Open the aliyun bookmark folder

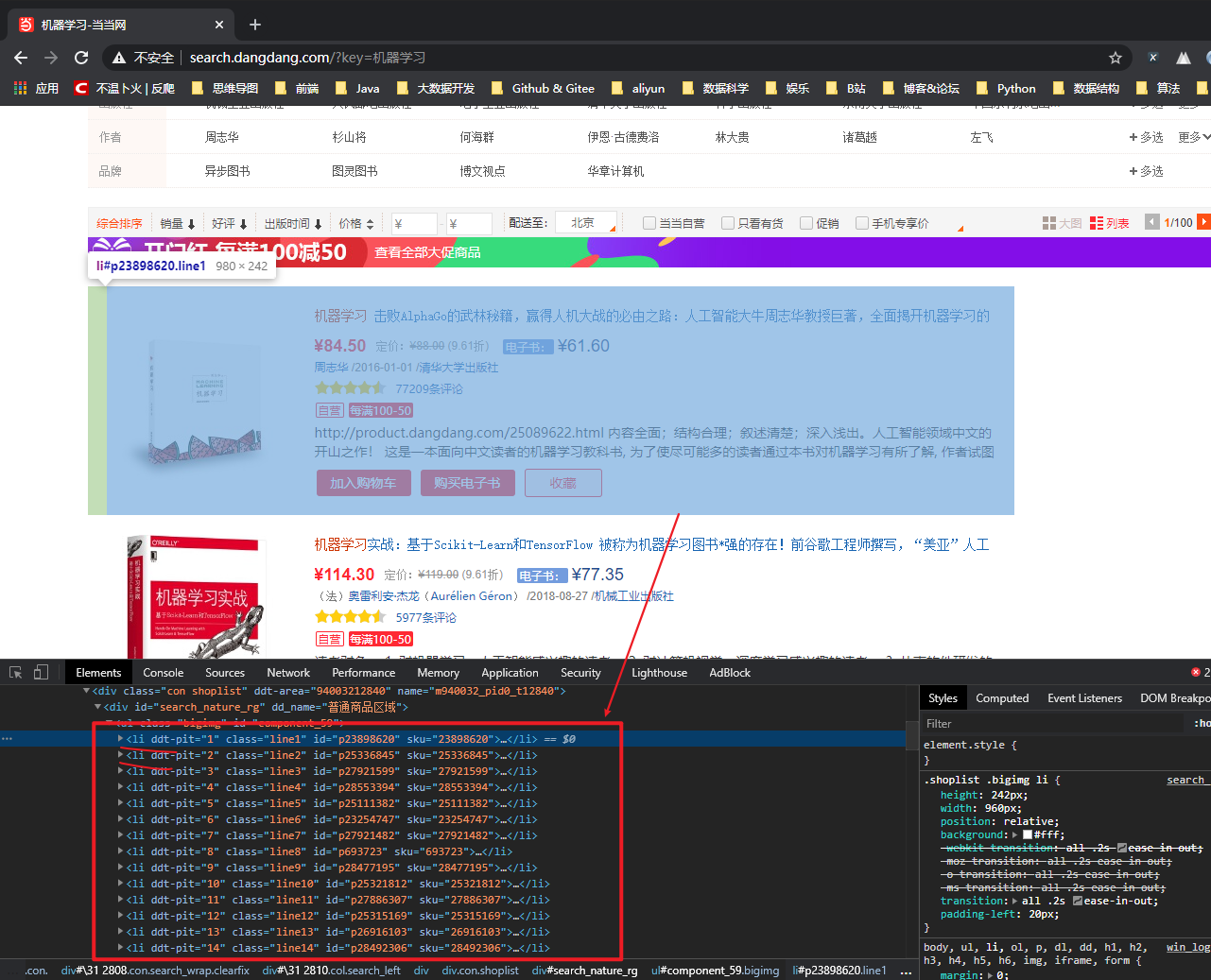[x=638, y=88]
